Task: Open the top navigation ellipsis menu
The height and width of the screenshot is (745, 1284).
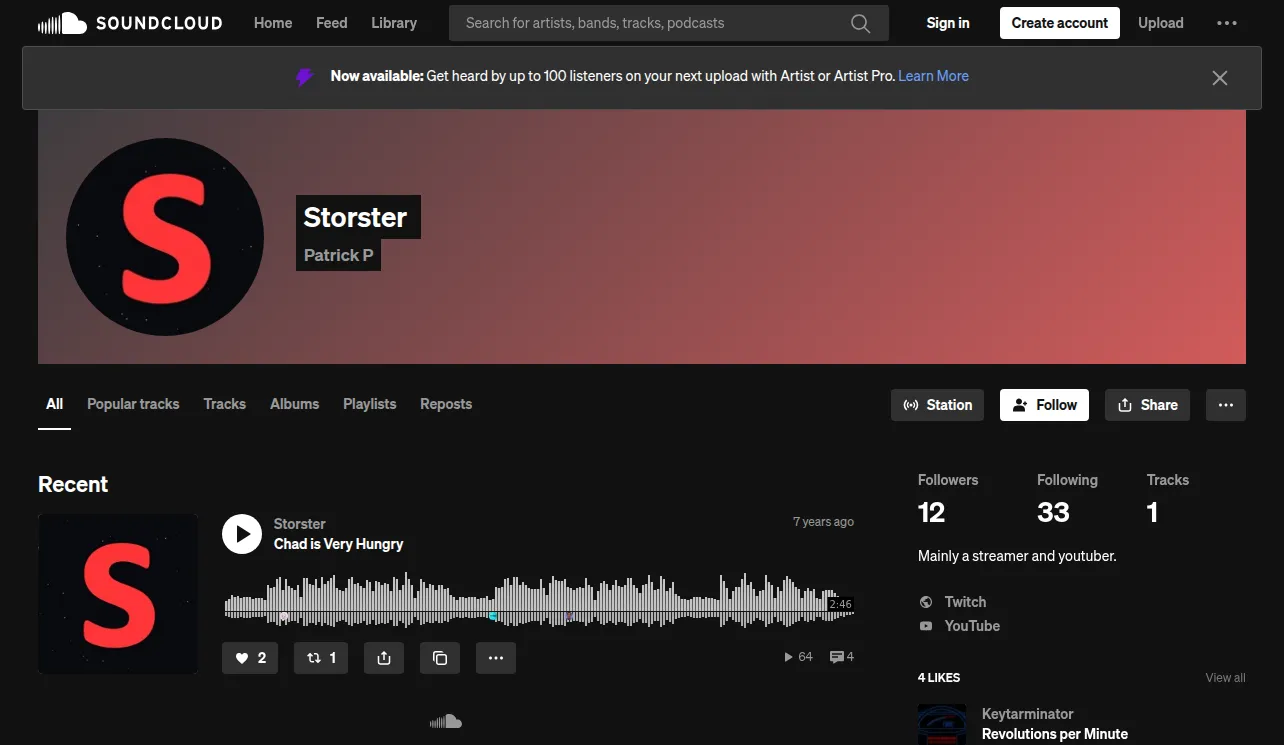Action: point(1227,23)
